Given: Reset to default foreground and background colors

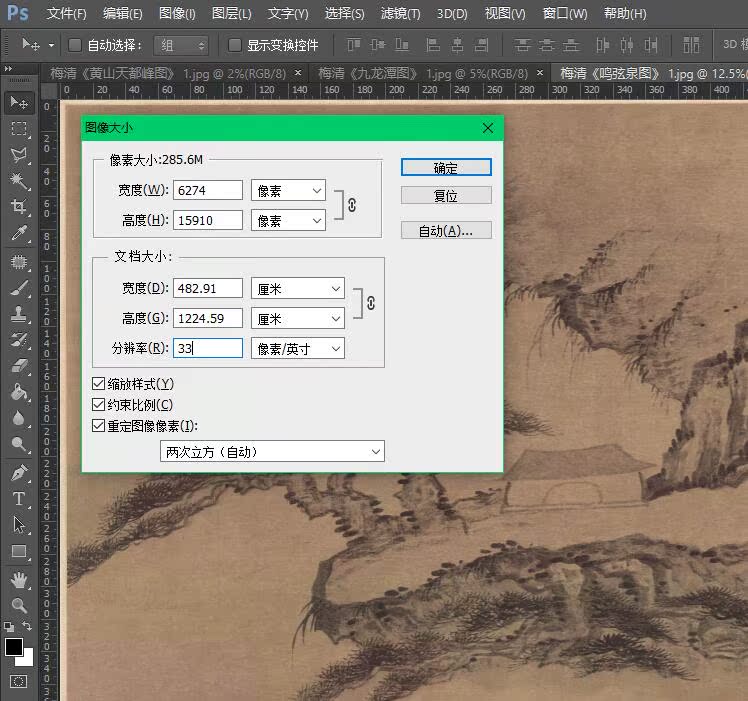Looking at the screenshot, I should coord(9,627).
